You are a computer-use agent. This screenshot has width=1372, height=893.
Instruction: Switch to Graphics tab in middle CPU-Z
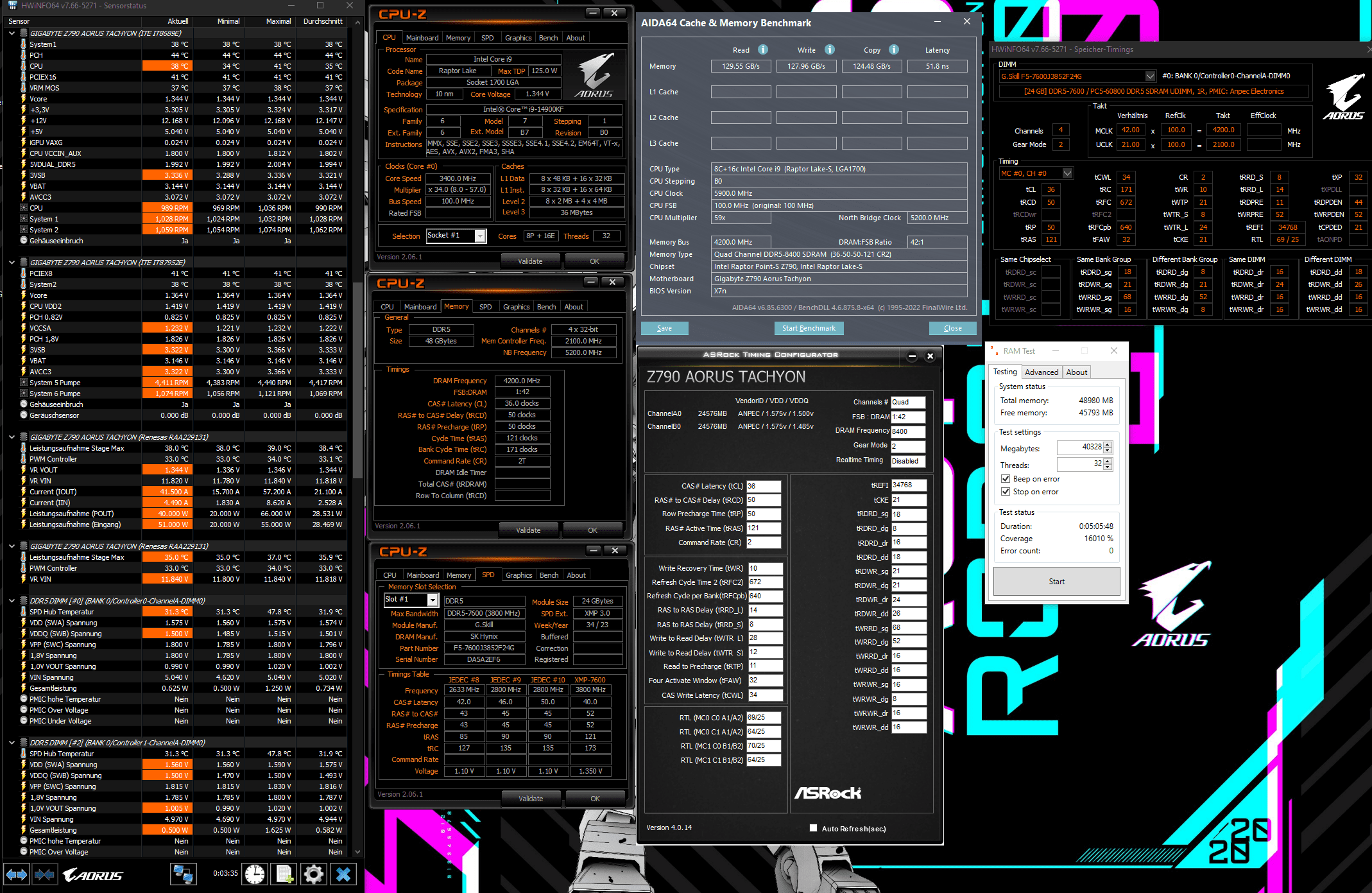coord(516,307)
